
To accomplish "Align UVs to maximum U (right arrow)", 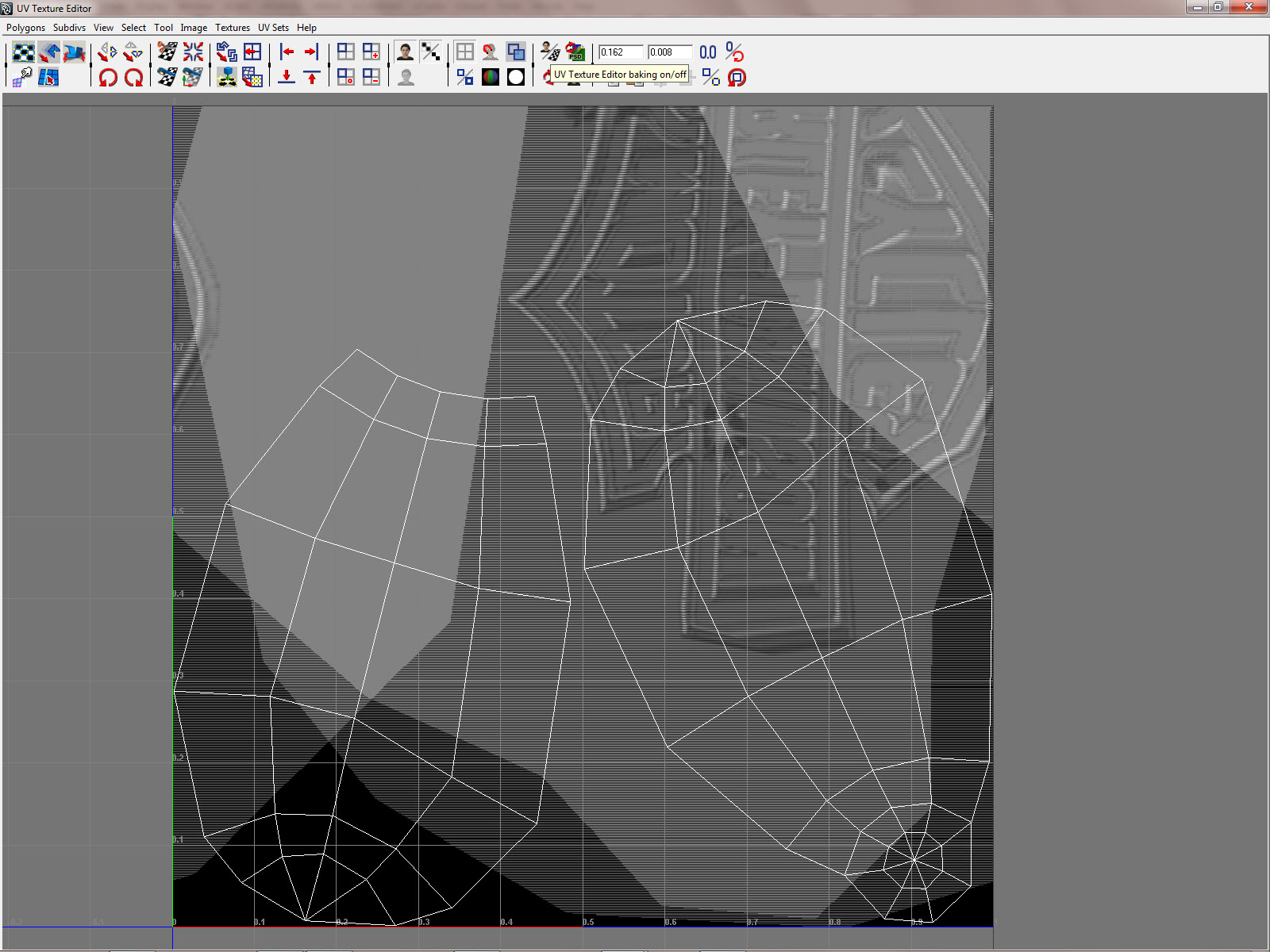I will (311, 52).
